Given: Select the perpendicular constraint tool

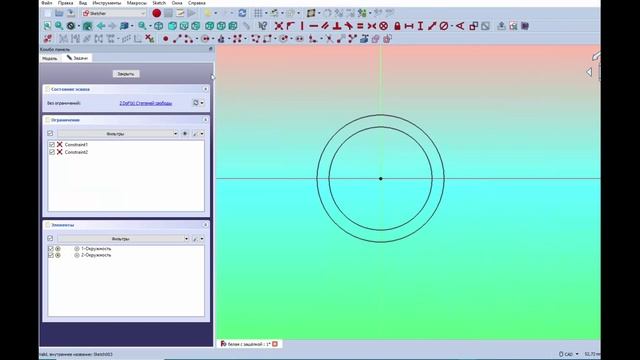Looking at the screenshot, I should 337,26.
